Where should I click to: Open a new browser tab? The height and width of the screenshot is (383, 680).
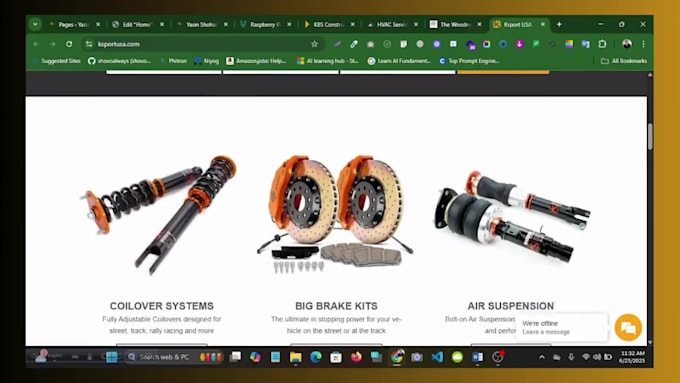(559, 24)
